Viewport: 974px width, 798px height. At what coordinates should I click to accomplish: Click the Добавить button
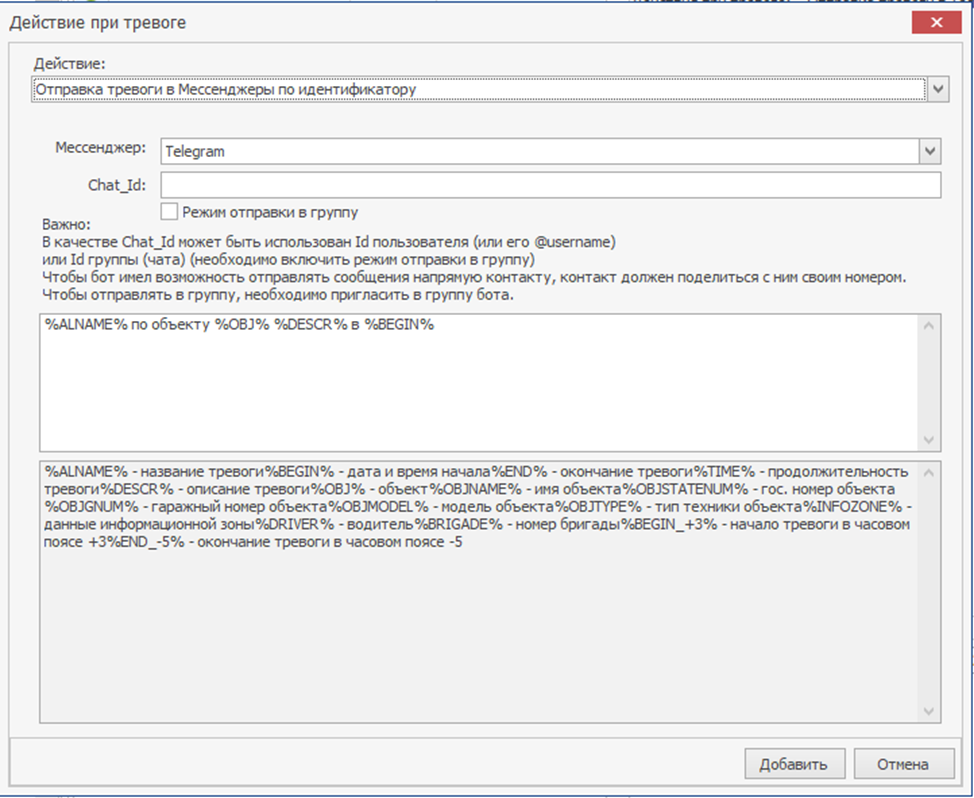click(x=793, y=764)
